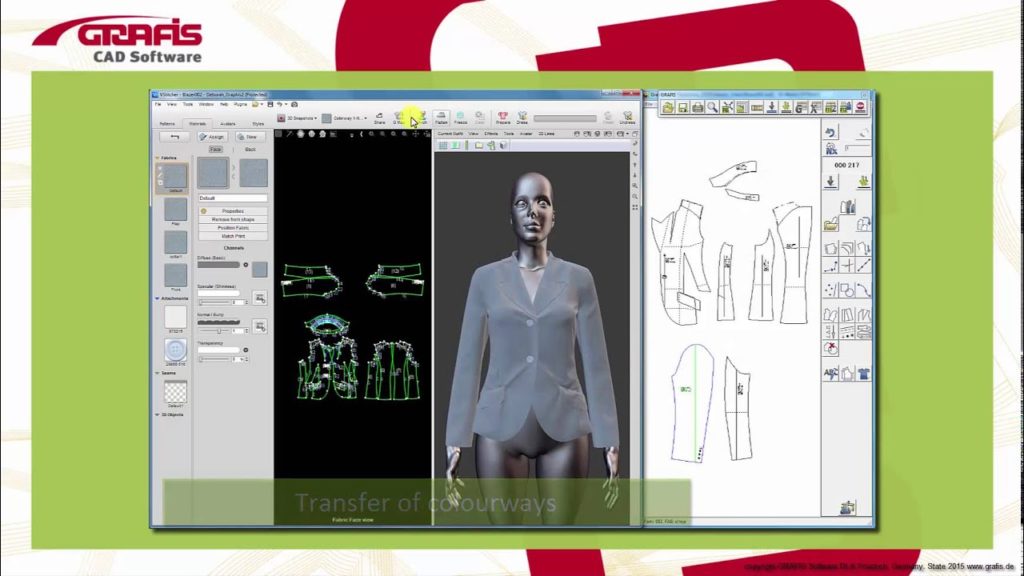
Task: Switch the fabric view to Back
Action: (250, 149)
